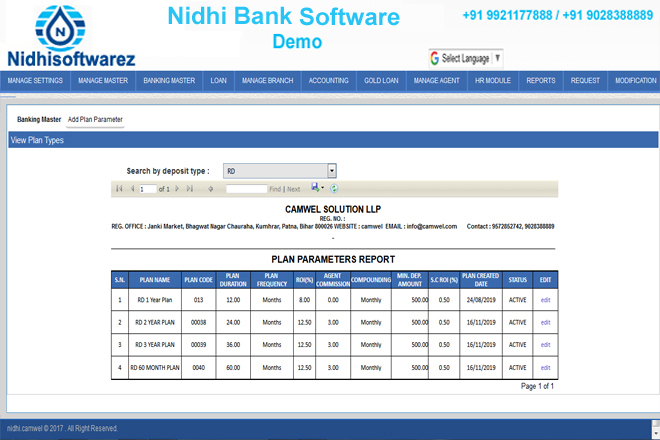
Task: Open the ACCOUNTING menu
Action: pos(329,81)
